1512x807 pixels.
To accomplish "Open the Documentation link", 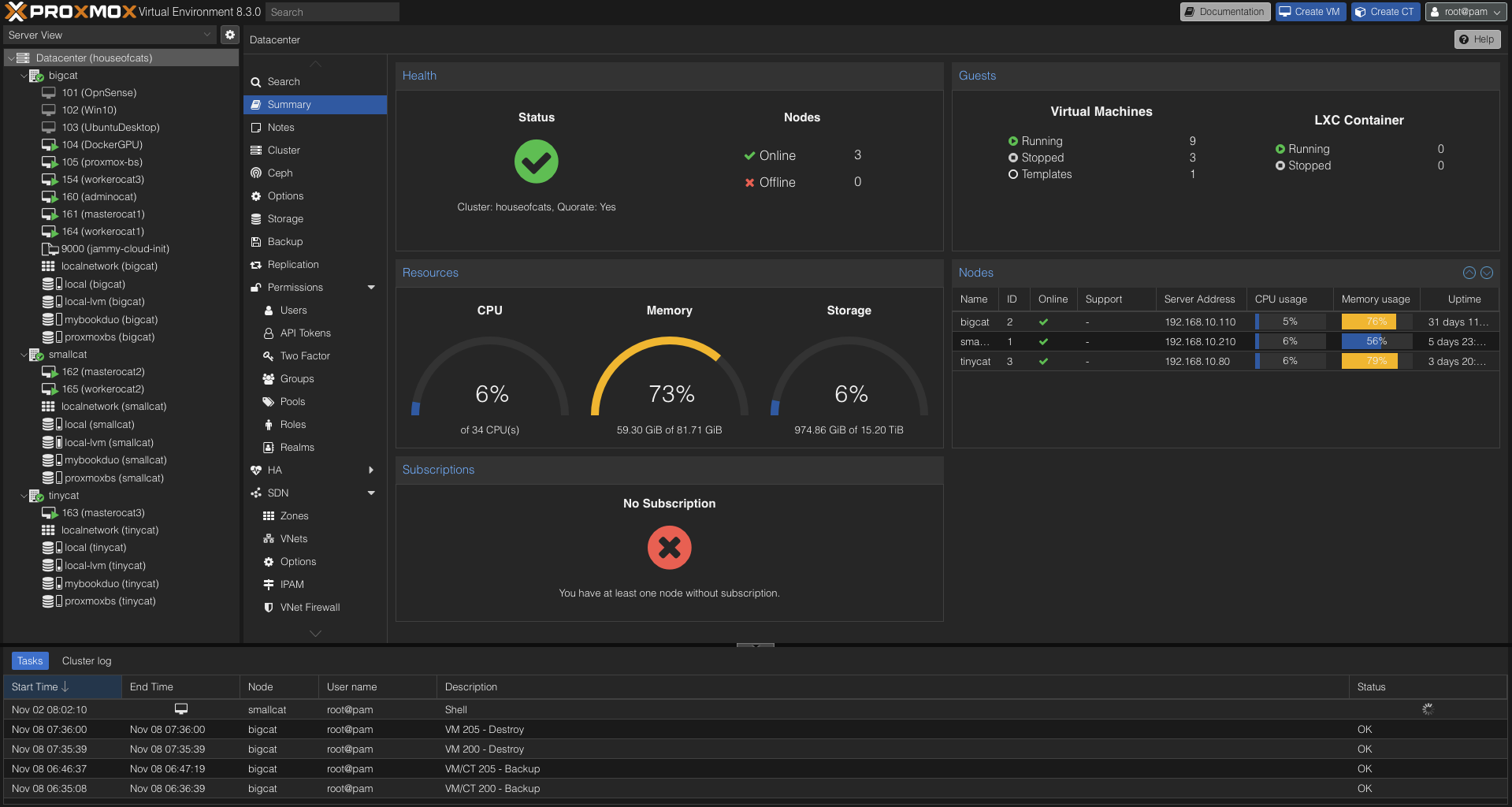I will [1224, 12].
